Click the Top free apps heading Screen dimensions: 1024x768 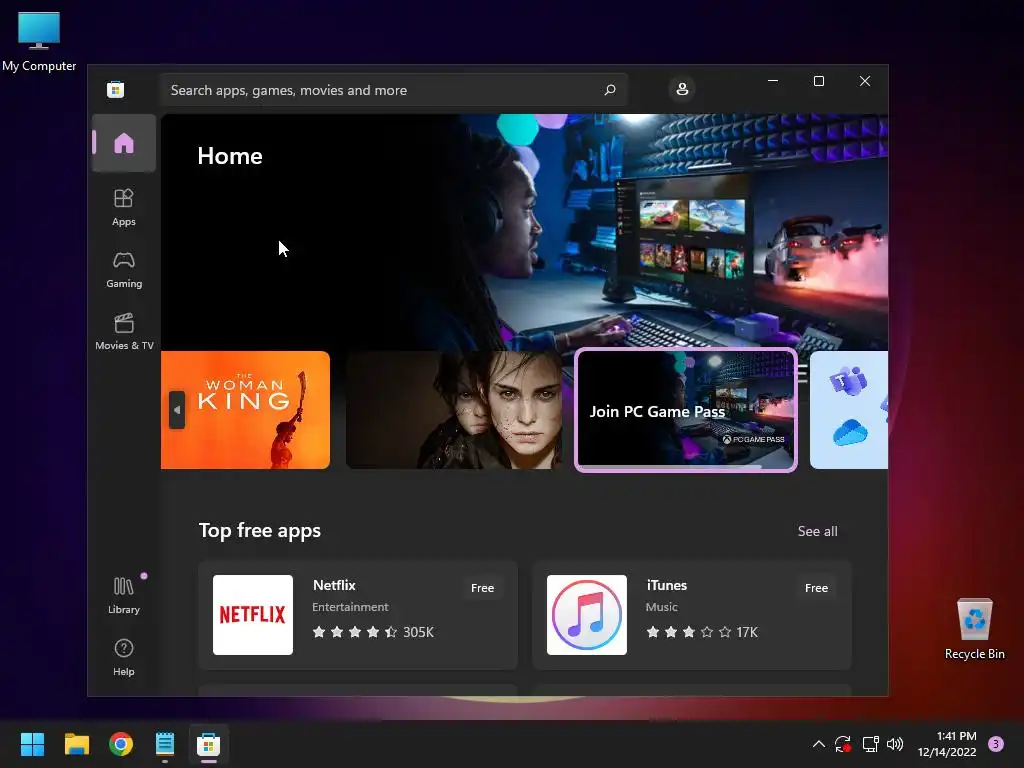coord(260,530)
